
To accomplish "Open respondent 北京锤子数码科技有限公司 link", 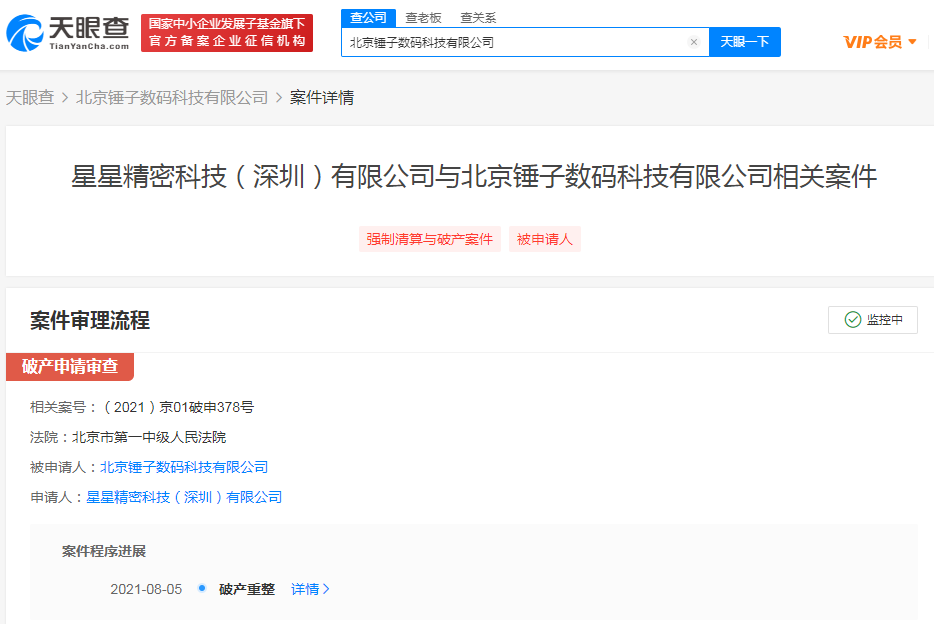I will 184,467.
